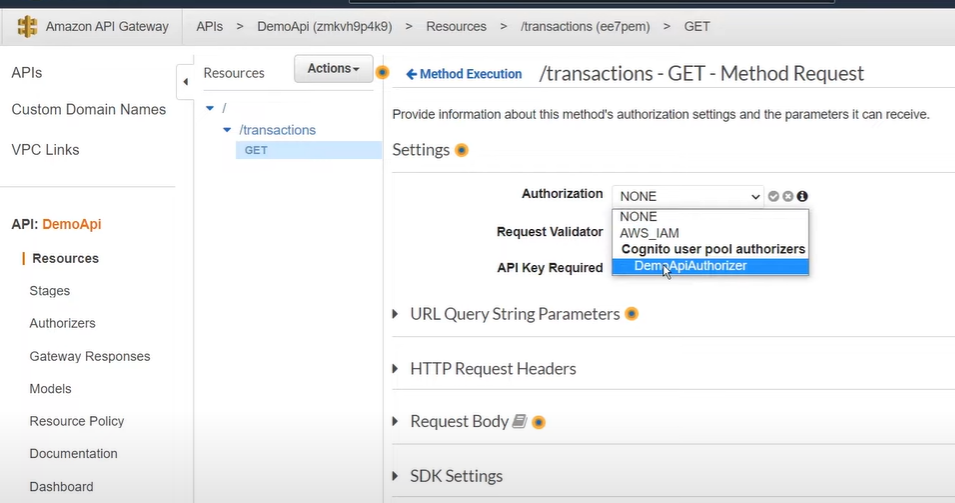The width and height of the screenshot is (955, 503).
Task: Open Resources under API DemoApi
Action: coord(65,258)
